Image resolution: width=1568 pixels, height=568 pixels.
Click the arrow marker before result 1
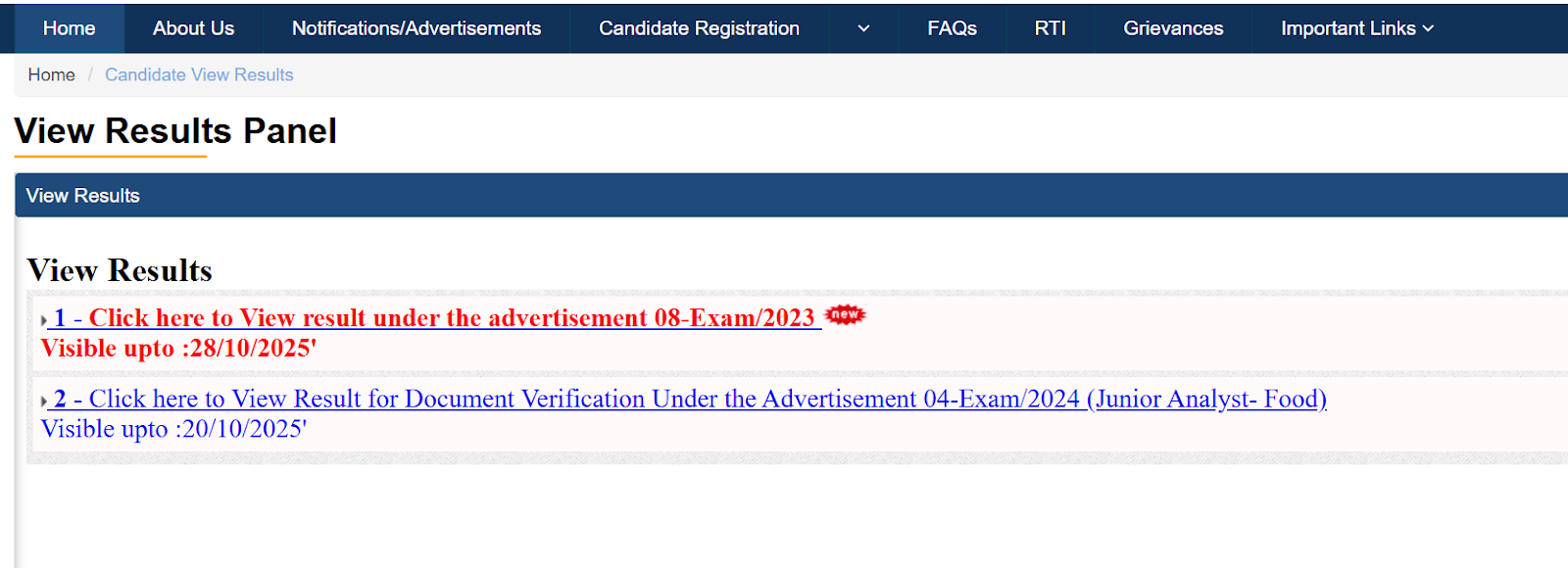click(44, 320)
